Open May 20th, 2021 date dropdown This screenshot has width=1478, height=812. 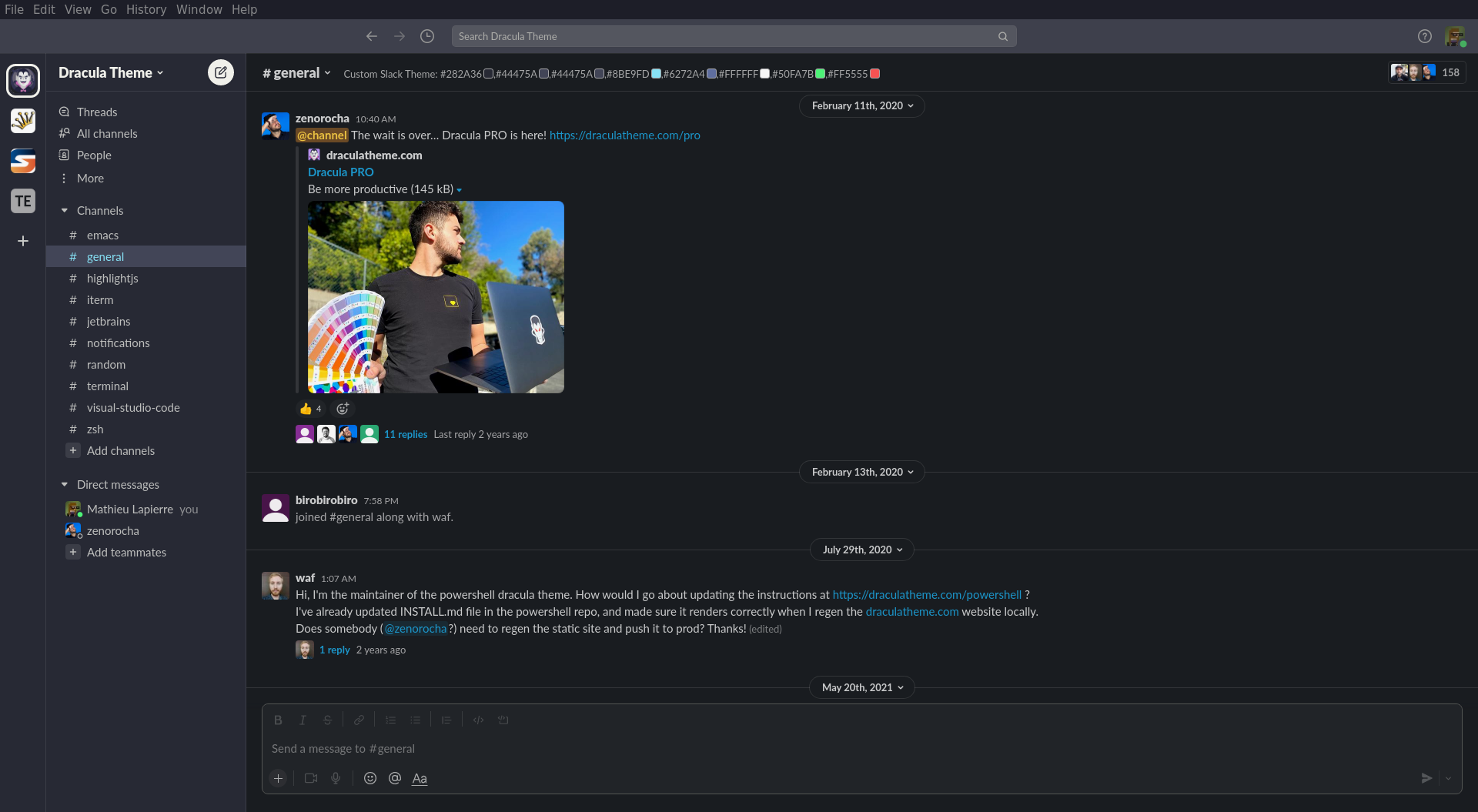tap(862, 687)
